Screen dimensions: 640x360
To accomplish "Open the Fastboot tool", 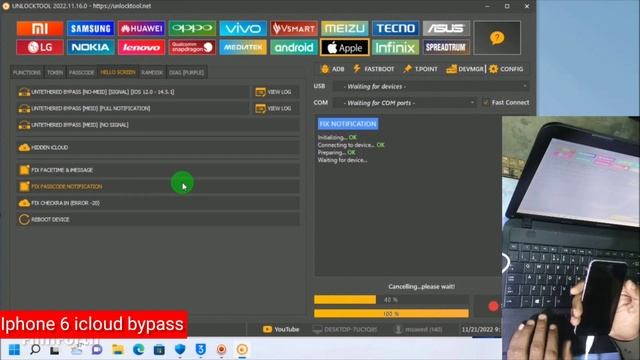I will [x=373, y=69].
